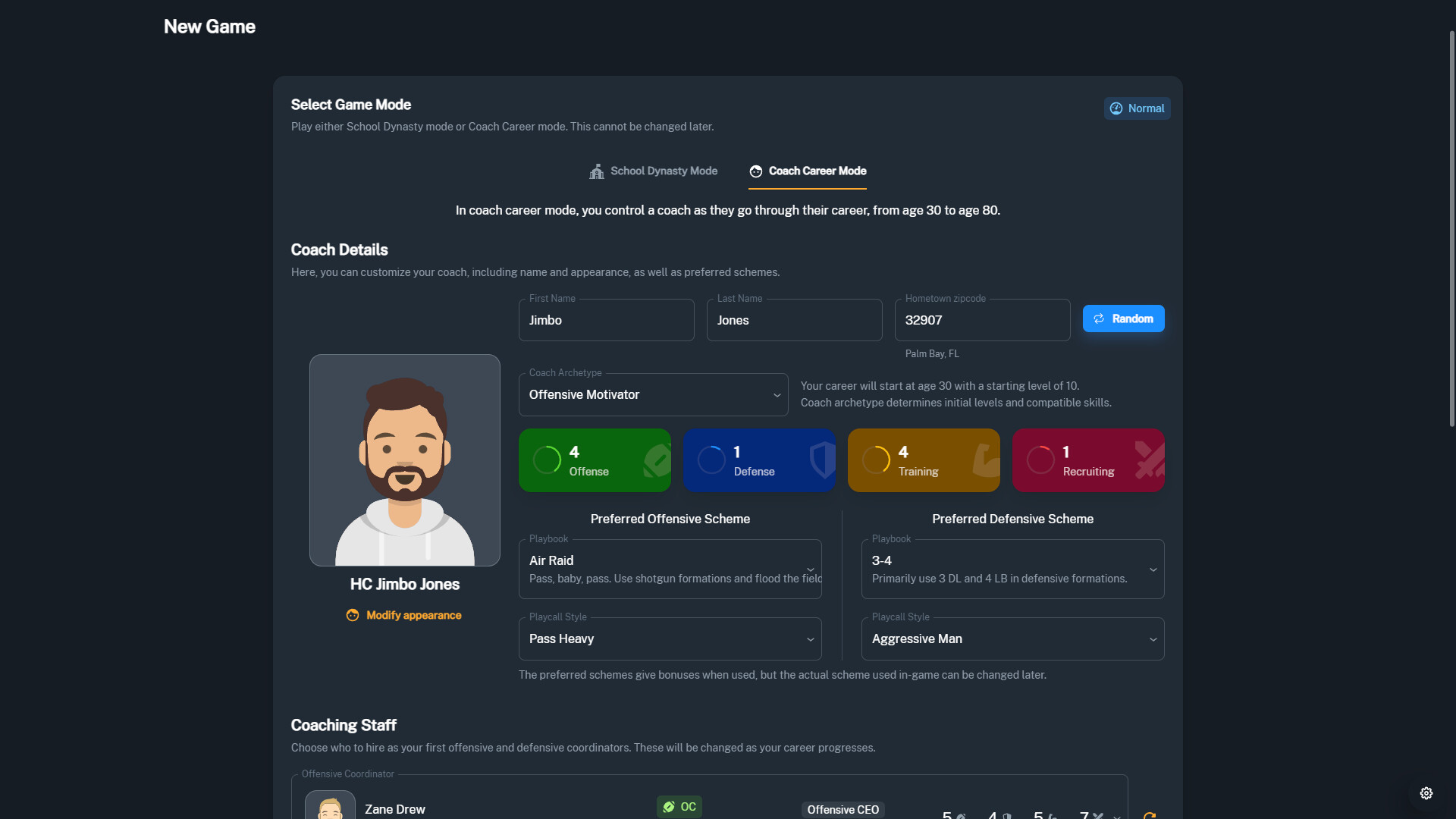This screenshot has width=1456, height=819.
Task: Open the 3-4 defensive playbook dropdown
Action: pyautogui.click(x=1012, y=569)
